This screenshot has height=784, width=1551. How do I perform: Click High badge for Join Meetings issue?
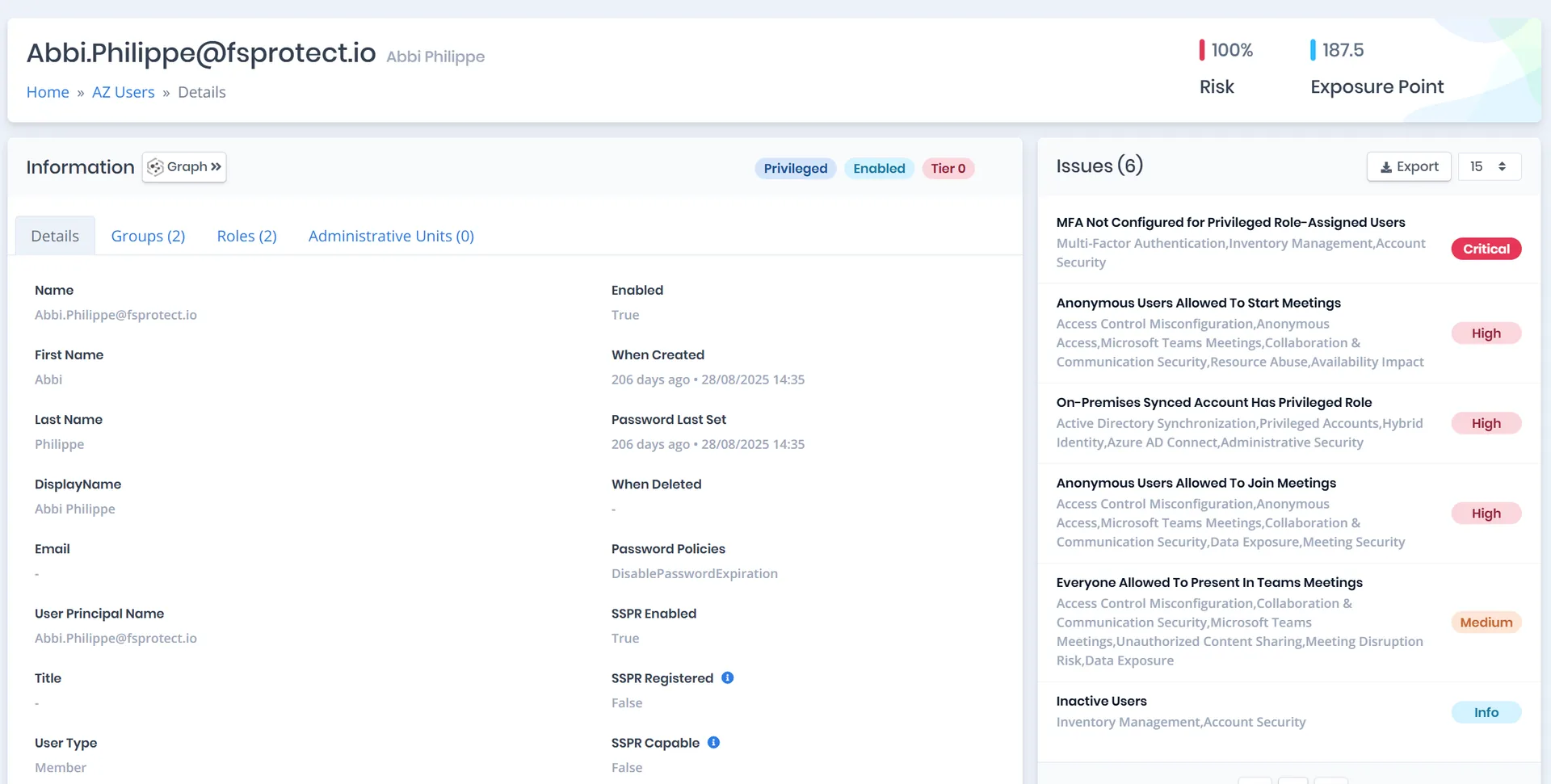coord(1486,514)
